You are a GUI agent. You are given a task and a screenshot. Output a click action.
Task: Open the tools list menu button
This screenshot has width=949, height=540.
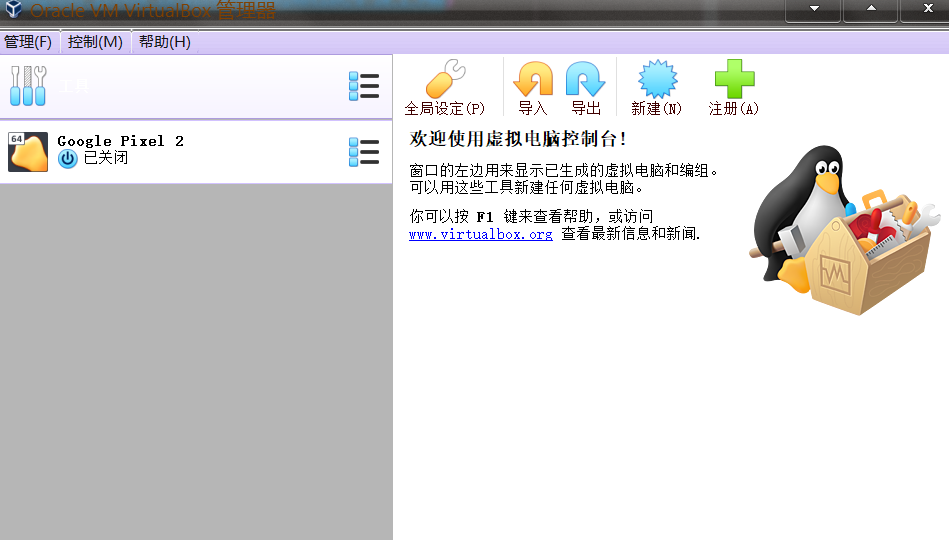[363, 86]
